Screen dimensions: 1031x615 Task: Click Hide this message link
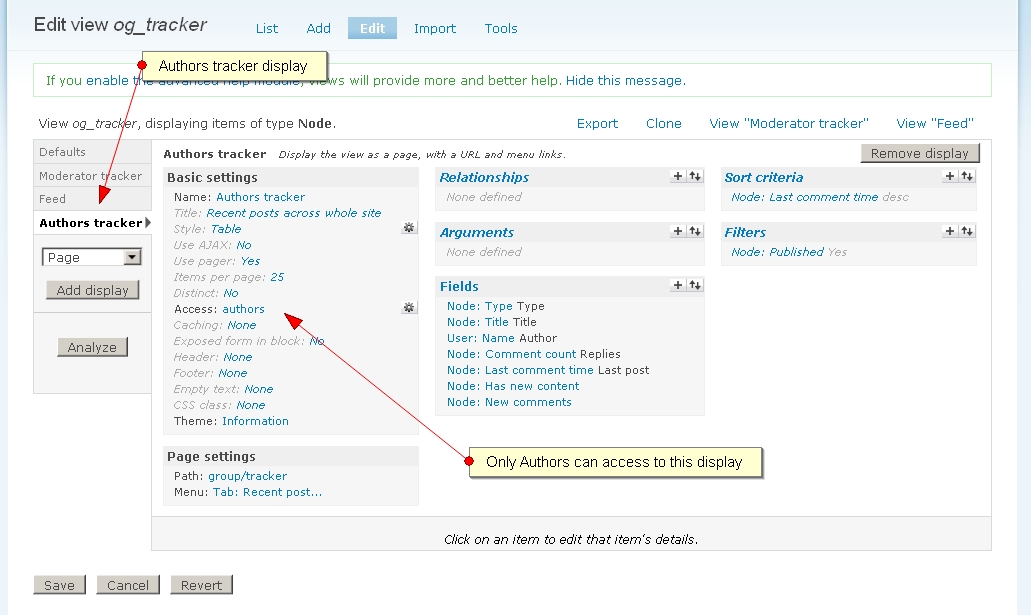coord(625,80)
